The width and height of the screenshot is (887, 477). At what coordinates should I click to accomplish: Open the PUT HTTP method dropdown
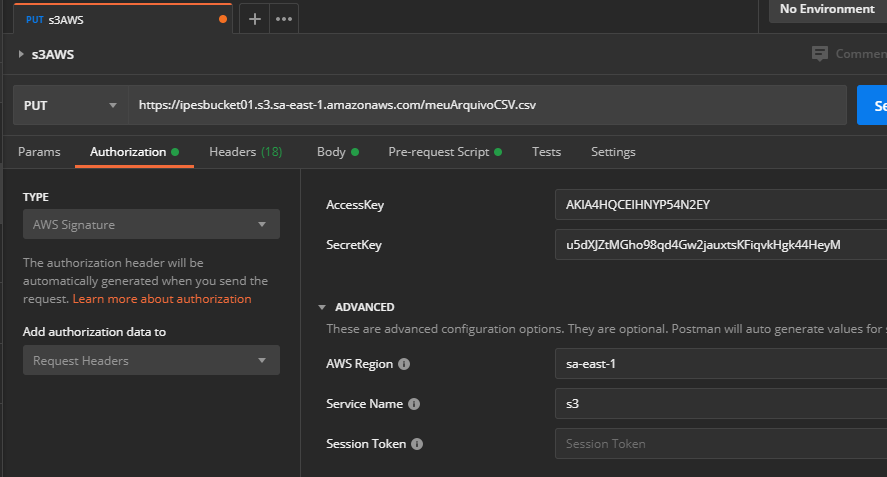[70, 105]
